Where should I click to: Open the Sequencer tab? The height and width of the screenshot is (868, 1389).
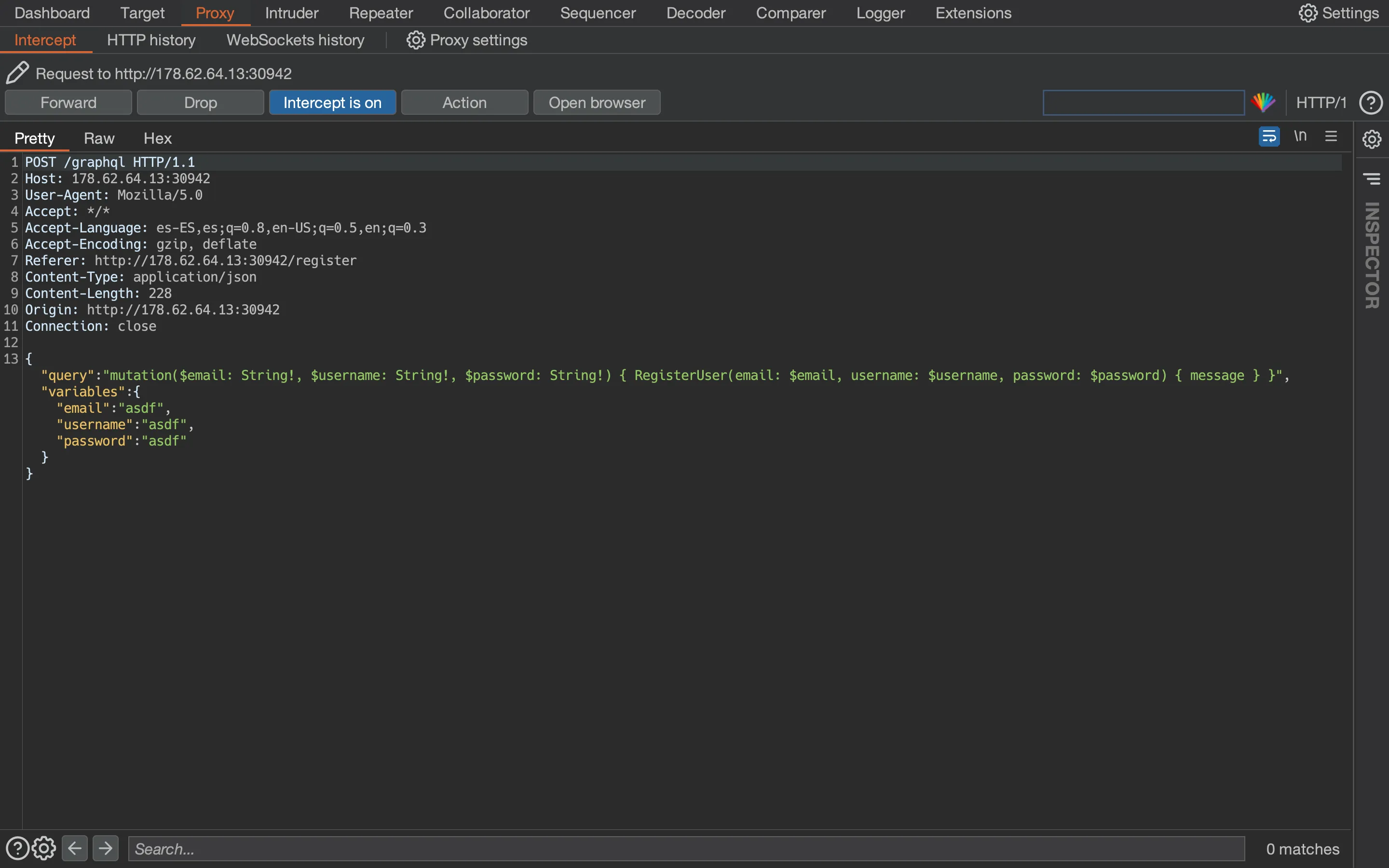tap(598, 13)
